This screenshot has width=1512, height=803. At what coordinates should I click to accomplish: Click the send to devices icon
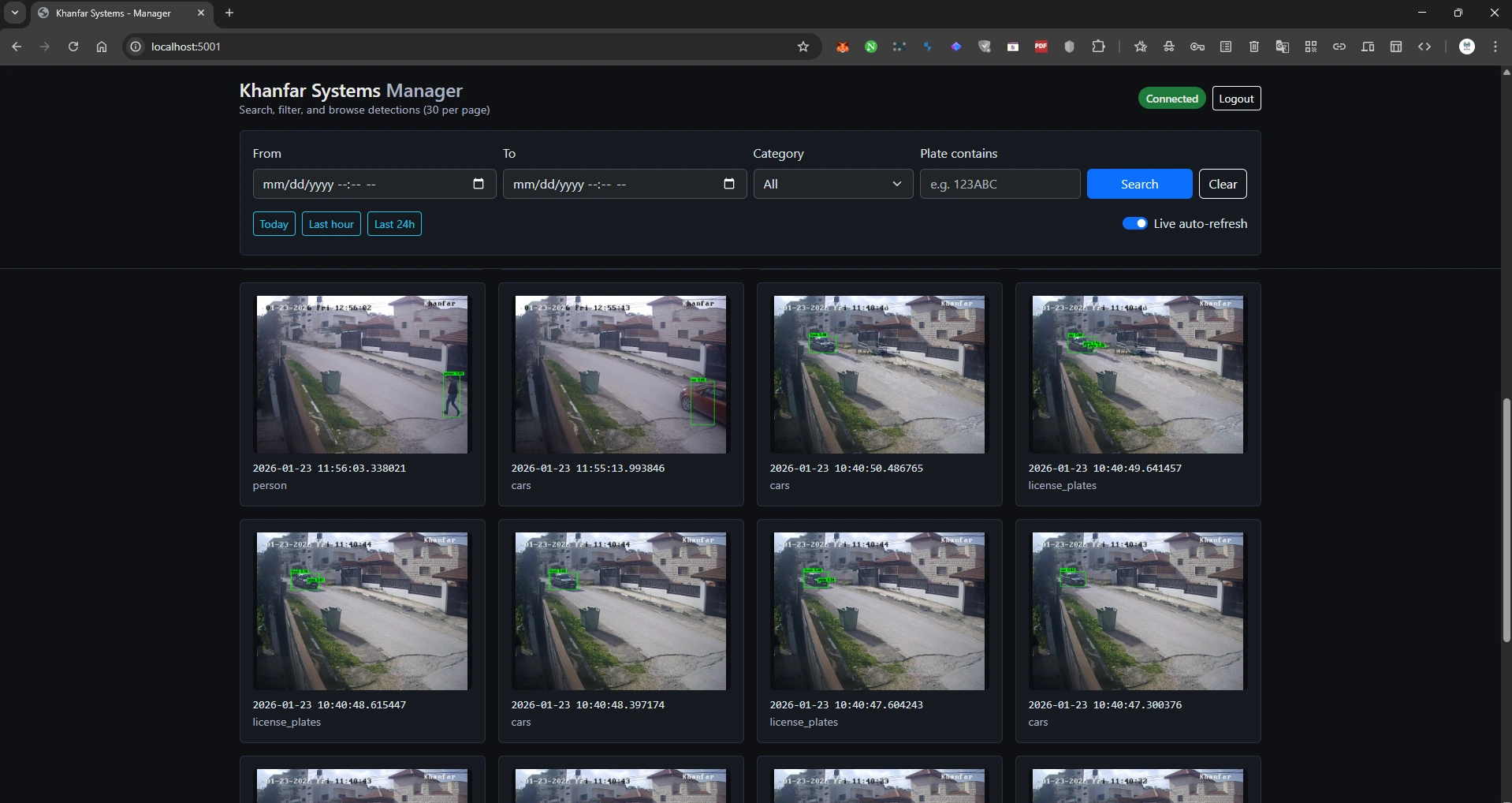pos(1368,47)
